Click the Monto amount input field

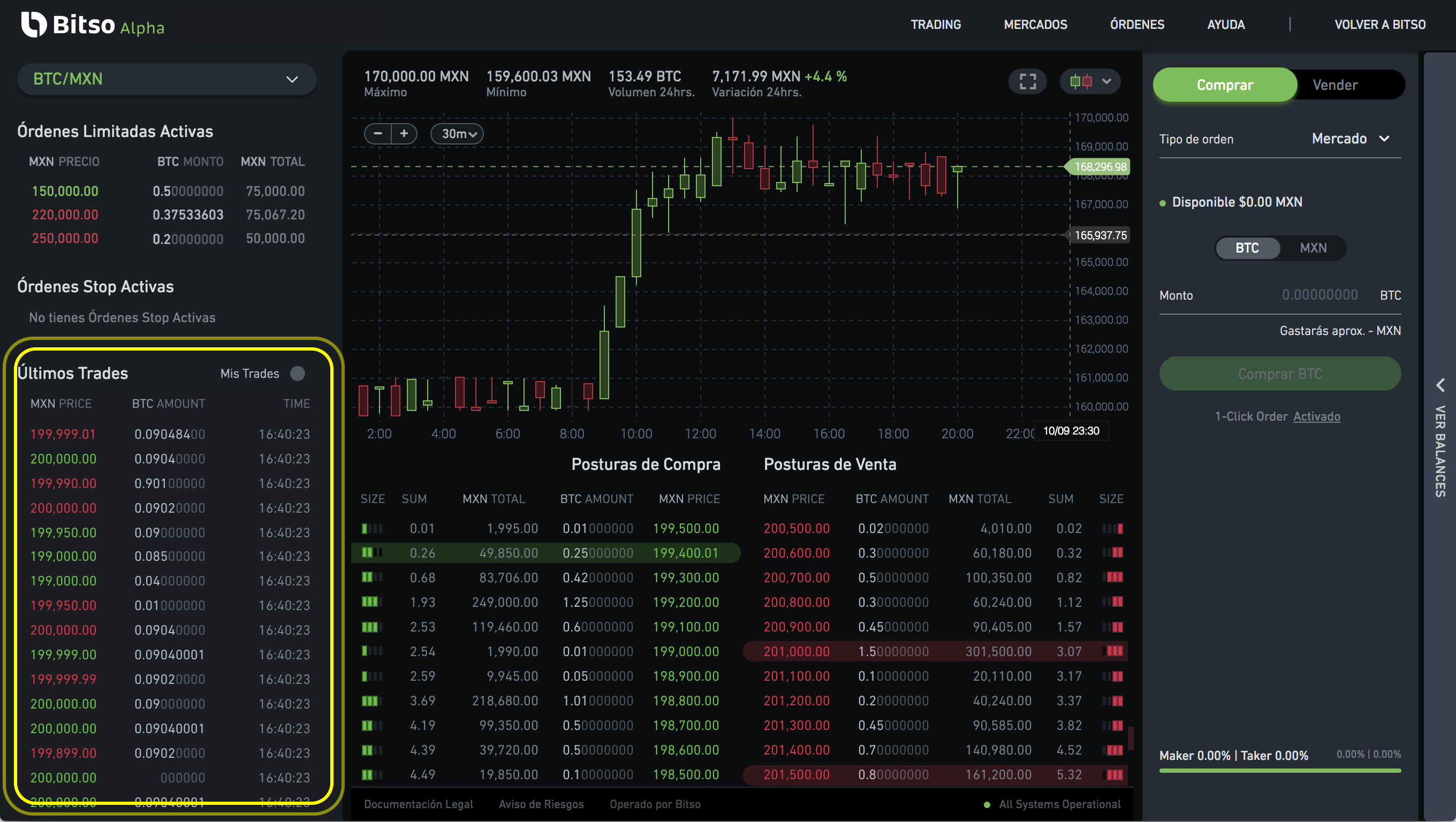1280,295
